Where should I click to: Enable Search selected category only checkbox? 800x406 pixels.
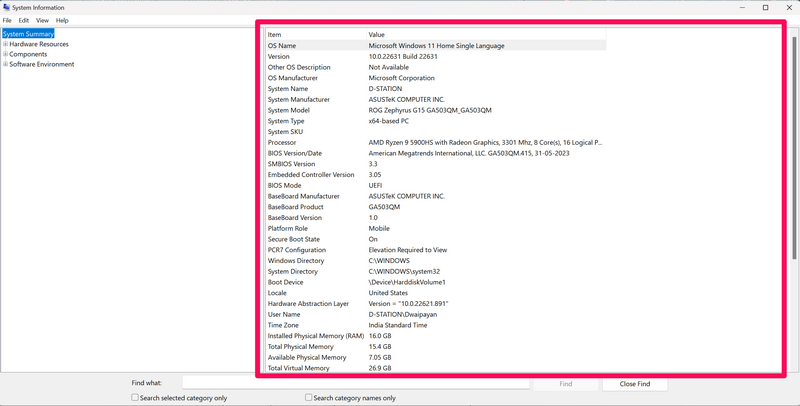click(135, 398)
